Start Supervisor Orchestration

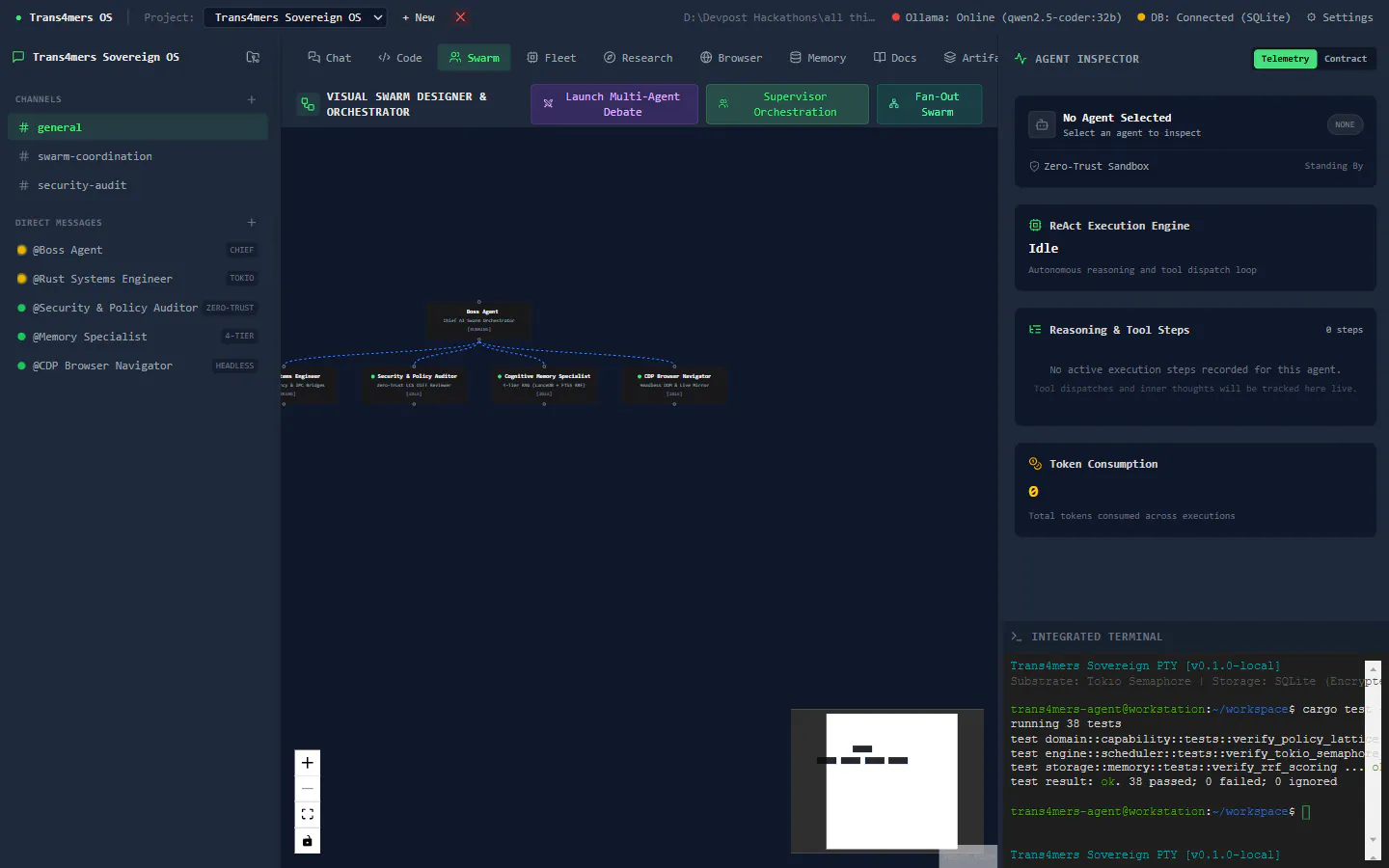point(787,104)
